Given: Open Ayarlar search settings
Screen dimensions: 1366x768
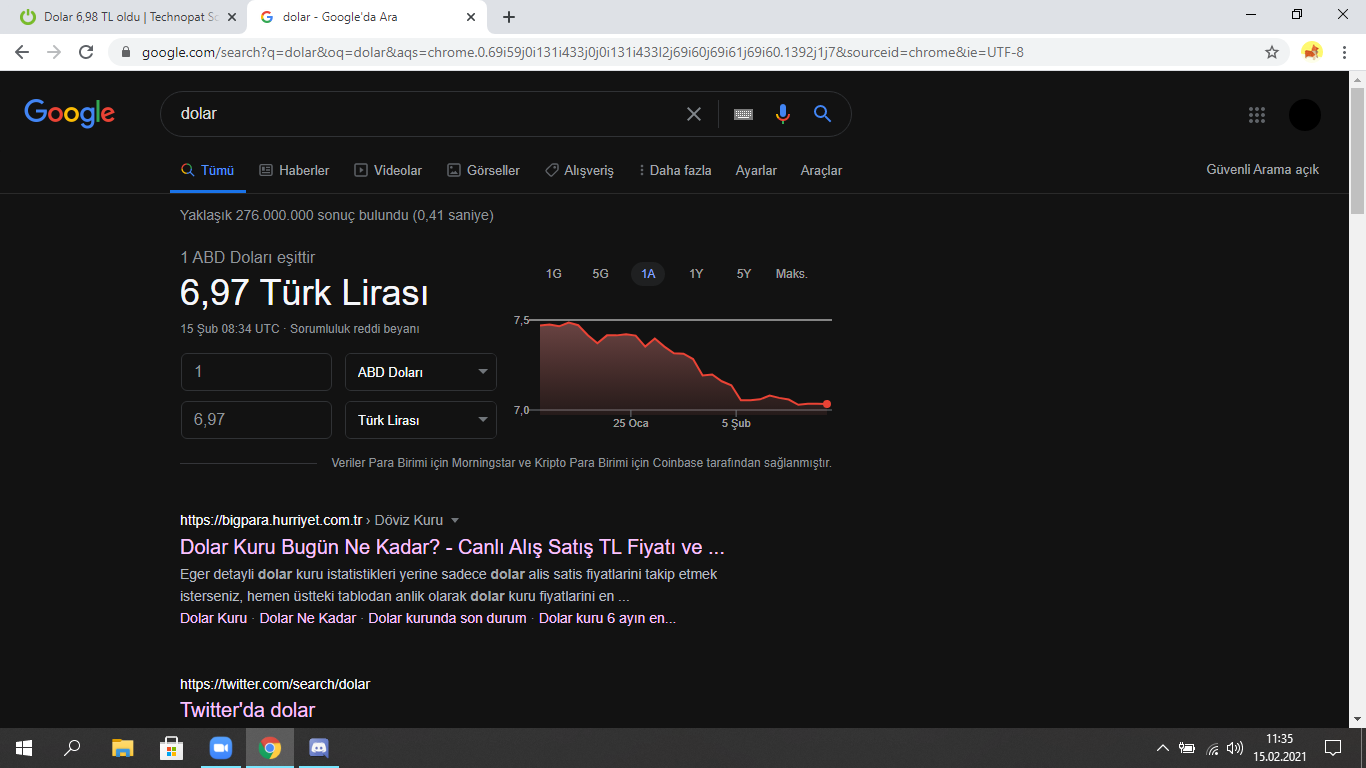Looking at the screenshot, I should [x=756, y=171].
